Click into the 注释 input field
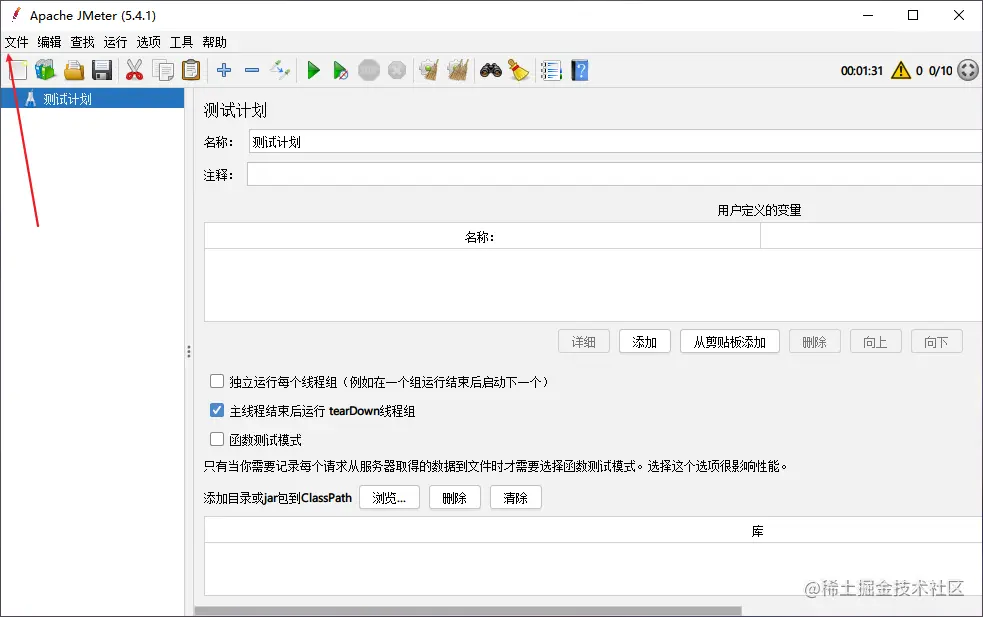The height and width of the screenshot is (617, 983). tap(614, 174)
